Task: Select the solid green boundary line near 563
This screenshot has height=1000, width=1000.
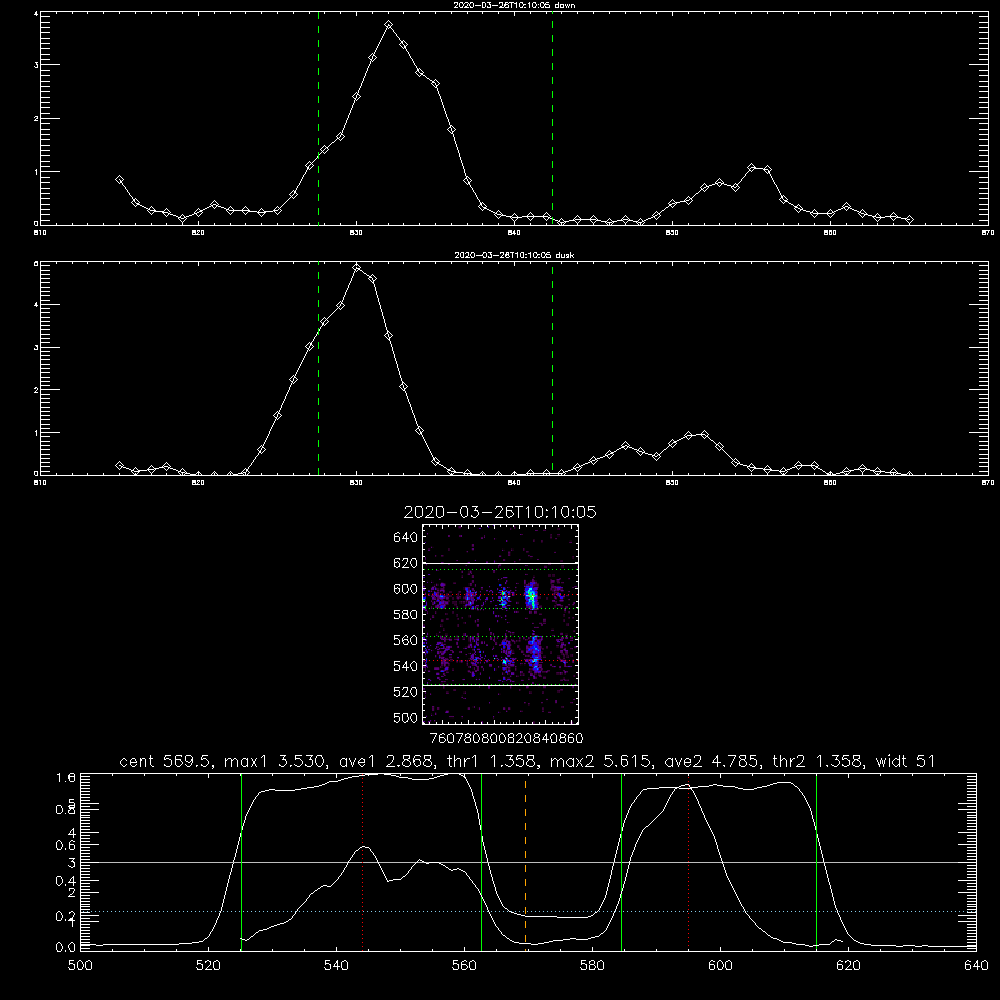Action: (x=481, y=861)
